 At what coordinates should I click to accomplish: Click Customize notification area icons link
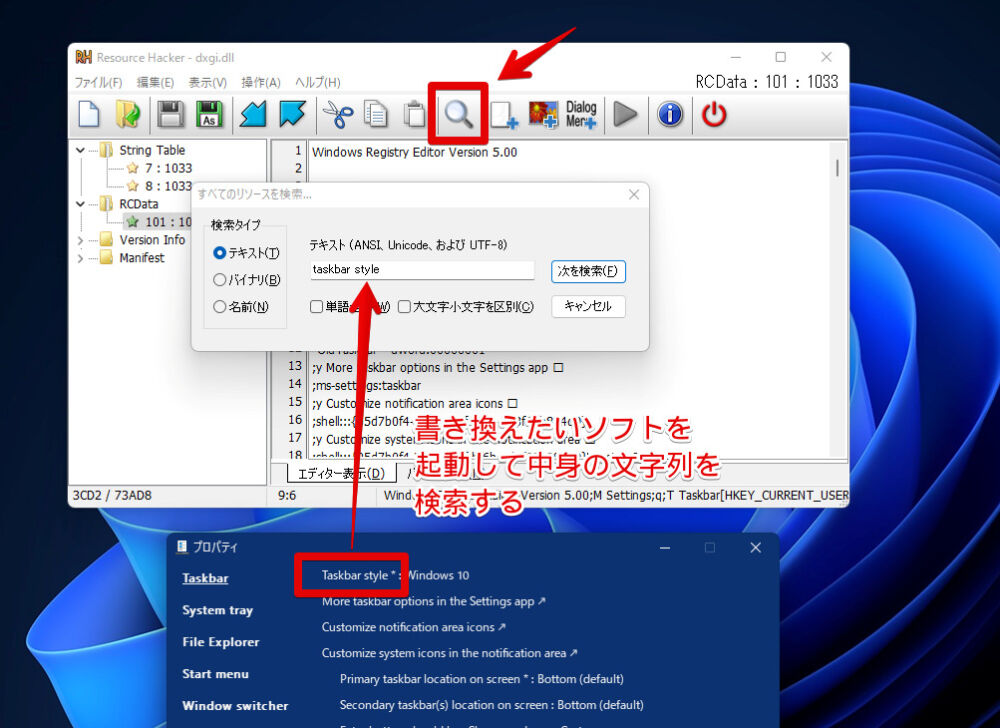413,627
